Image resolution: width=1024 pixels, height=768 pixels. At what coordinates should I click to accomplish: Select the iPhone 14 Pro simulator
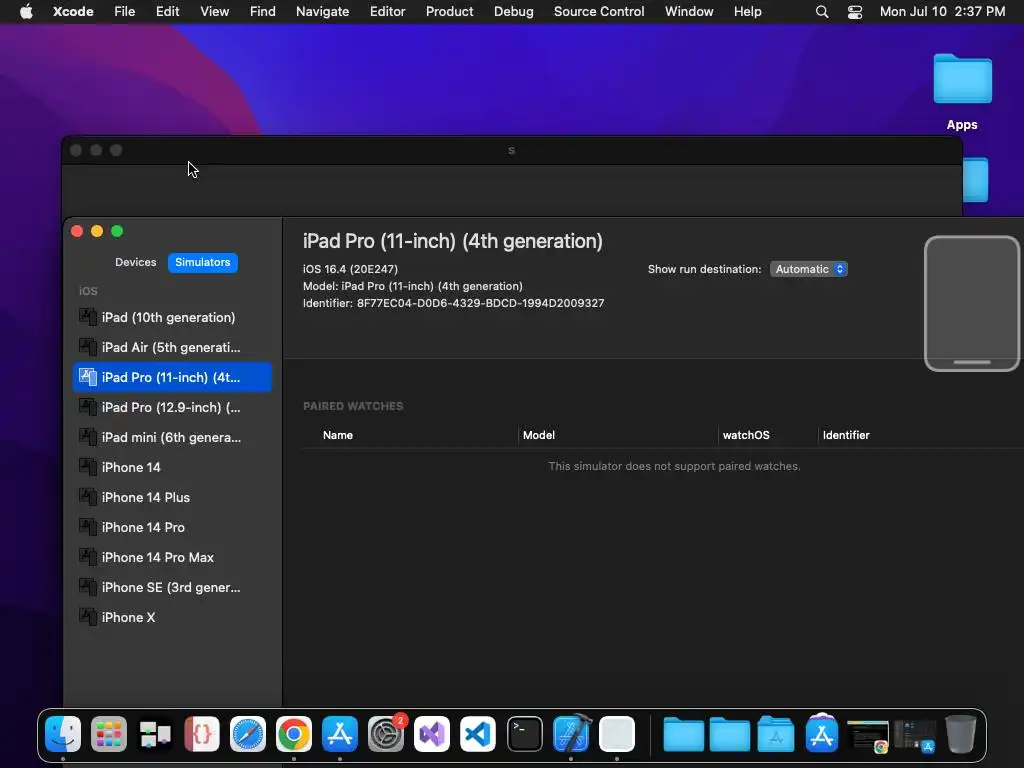pyautogui.click(x=172, y=528)
